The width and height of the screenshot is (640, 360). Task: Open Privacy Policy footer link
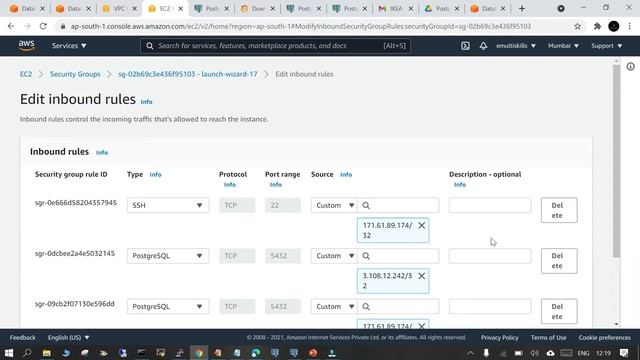click(500, 338)
